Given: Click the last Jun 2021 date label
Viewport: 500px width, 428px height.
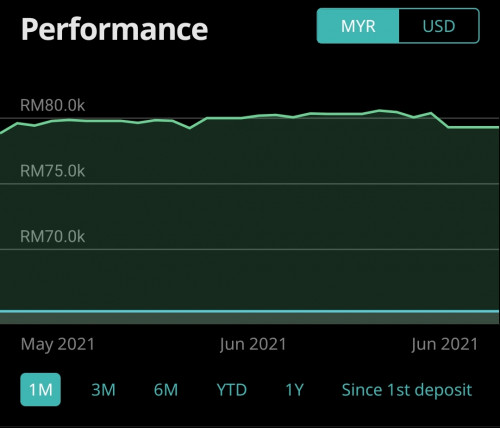Looking at the screenshot, I should 445,344.
